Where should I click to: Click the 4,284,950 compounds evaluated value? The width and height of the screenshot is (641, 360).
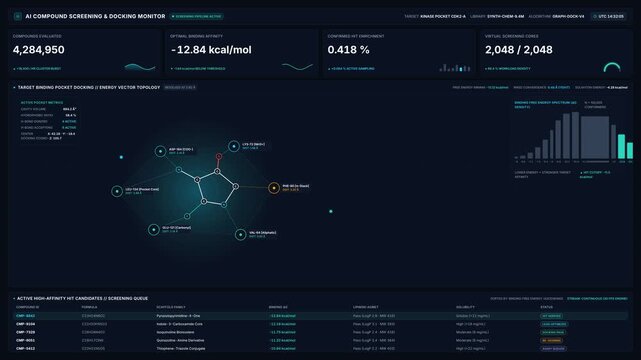[x=38, y=50]
